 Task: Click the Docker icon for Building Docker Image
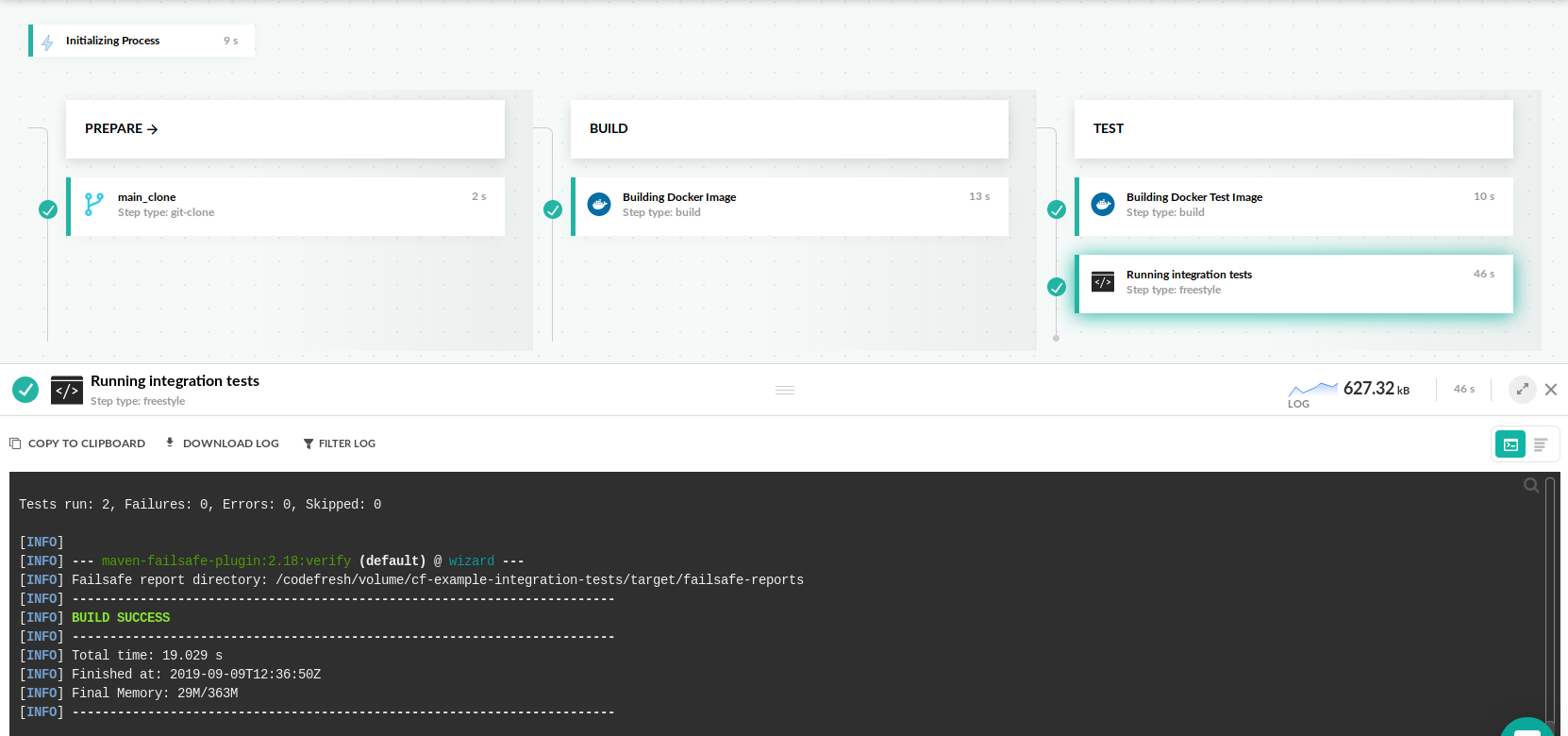click(599, 204)
